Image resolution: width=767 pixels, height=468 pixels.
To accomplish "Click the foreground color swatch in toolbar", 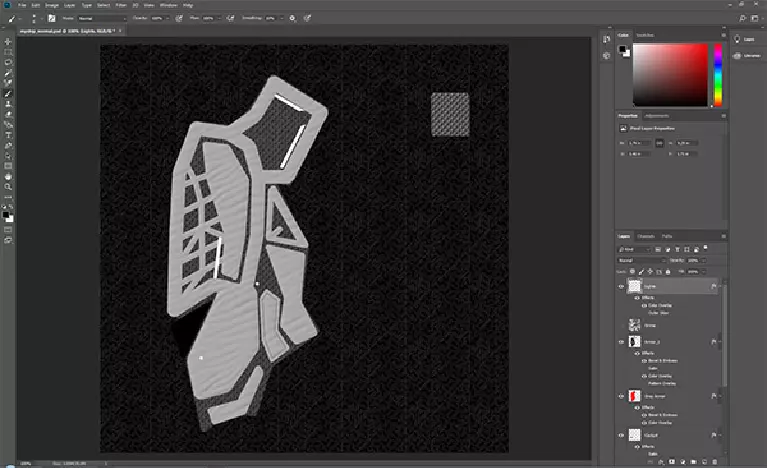I will [x=6, y=213].
